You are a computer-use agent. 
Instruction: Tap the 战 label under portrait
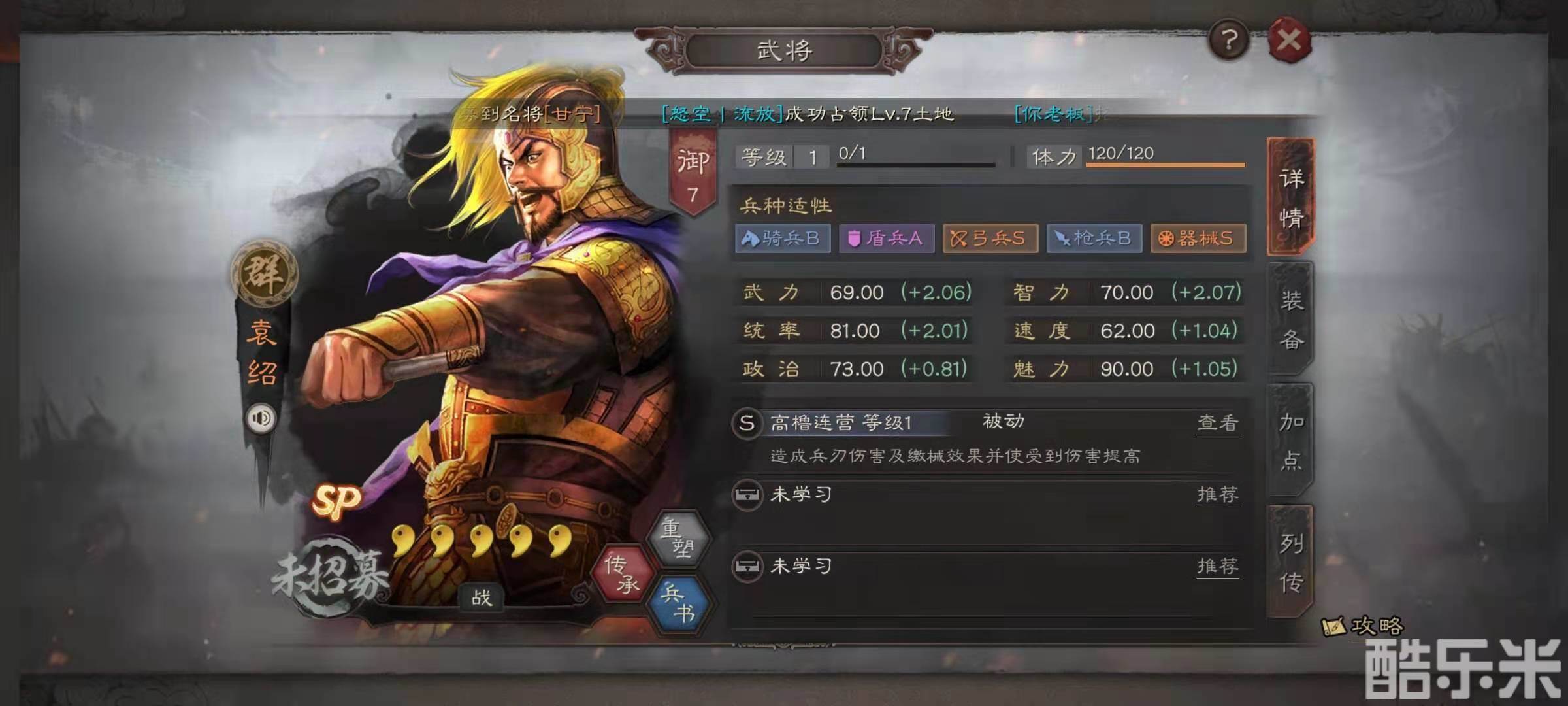coord(482,596)
